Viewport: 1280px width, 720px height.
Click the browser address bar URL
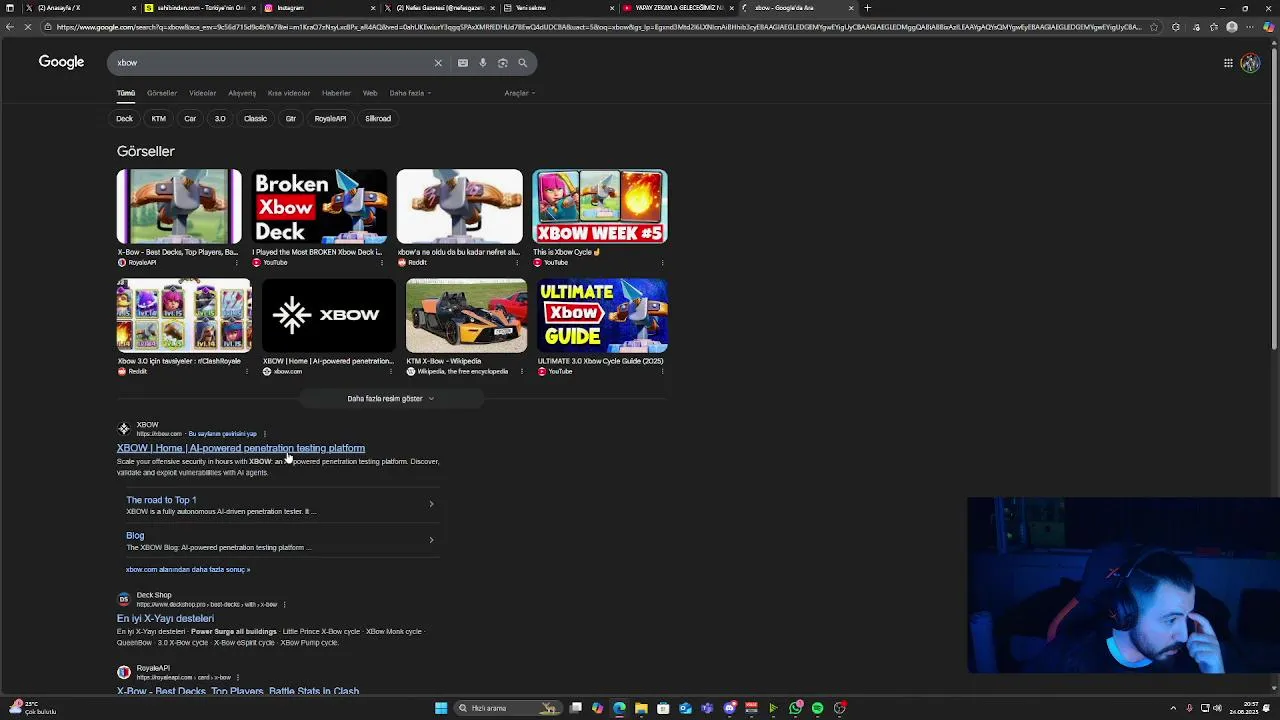598,27
